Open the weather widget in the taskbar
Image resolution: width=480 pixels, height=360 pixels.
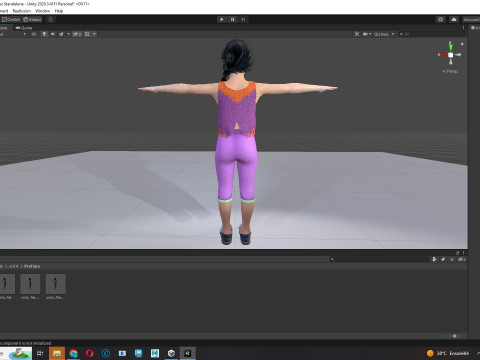pos(448,353)
